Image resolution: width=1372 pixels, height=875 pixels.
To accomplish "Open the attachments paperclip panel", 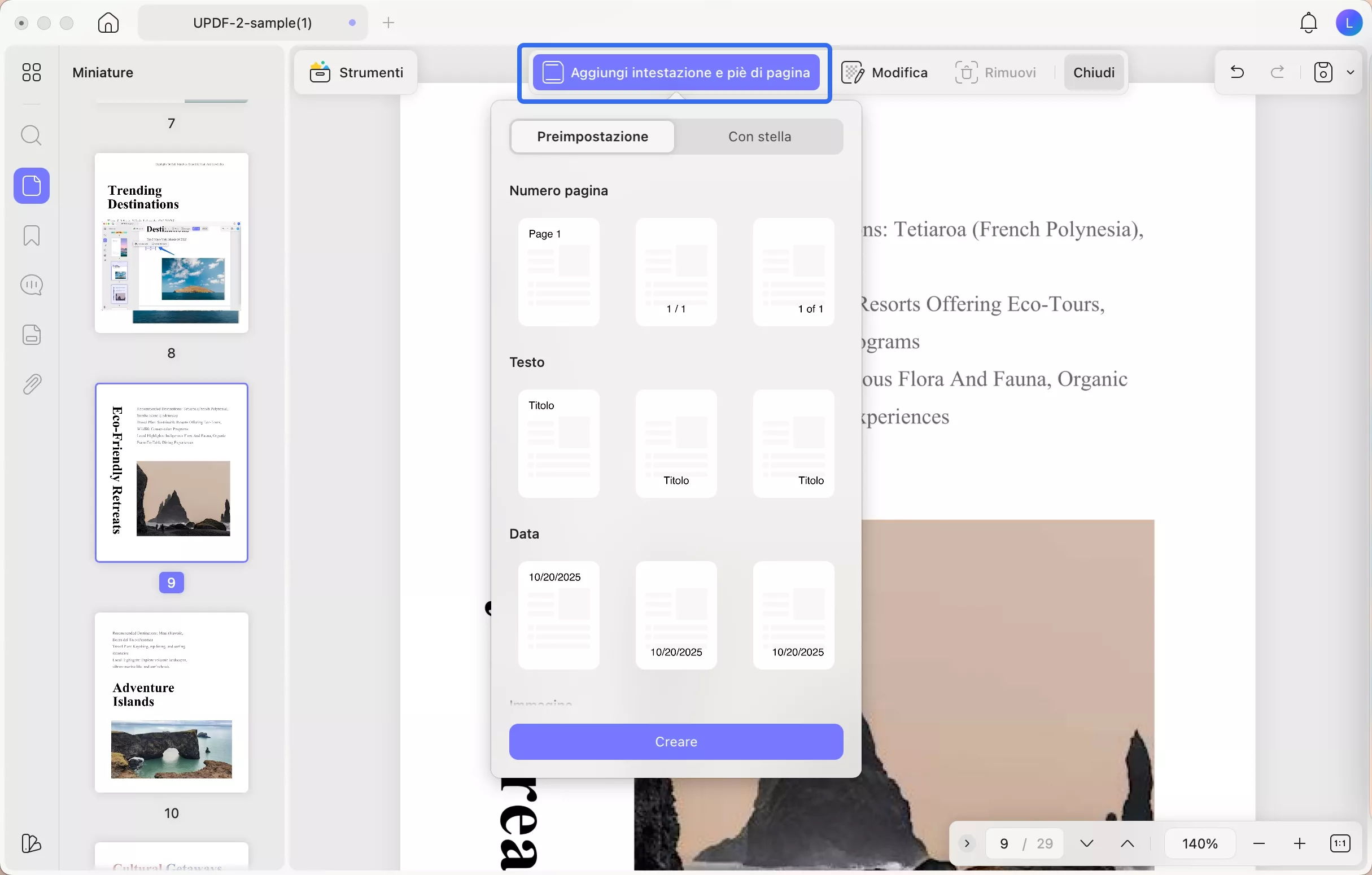I will tap(32, 383).
